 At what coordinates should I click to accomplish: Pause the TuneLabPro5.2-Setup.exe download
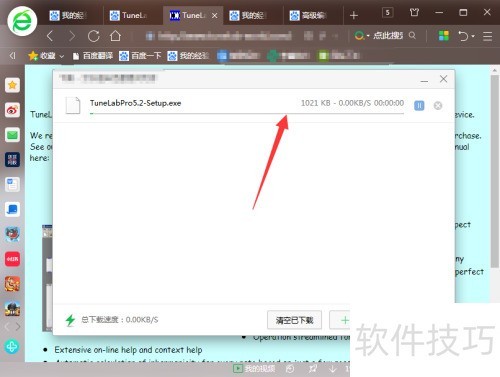click(419, 106)
